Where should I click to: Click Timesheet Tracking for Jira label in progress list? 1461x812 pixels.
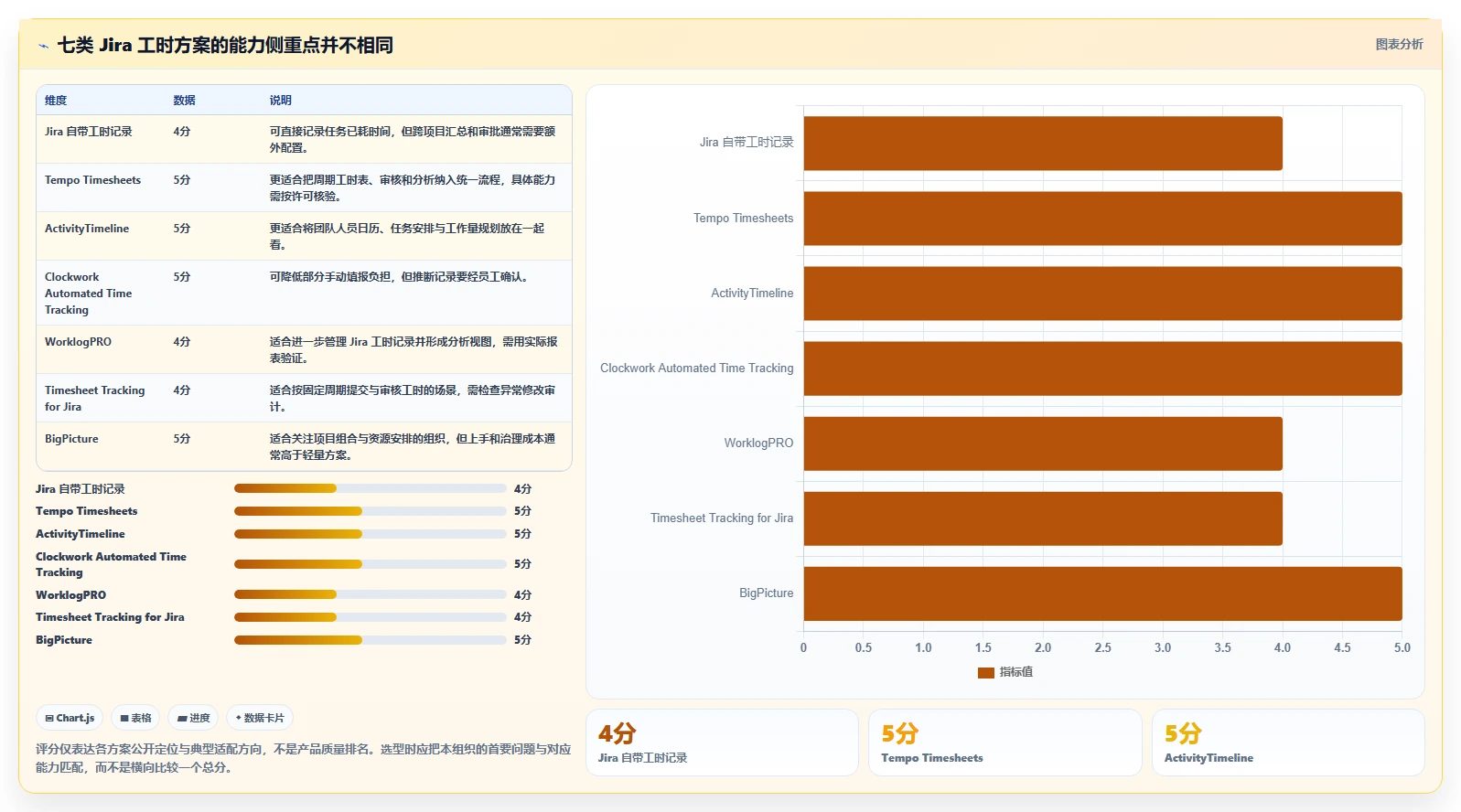110,617
